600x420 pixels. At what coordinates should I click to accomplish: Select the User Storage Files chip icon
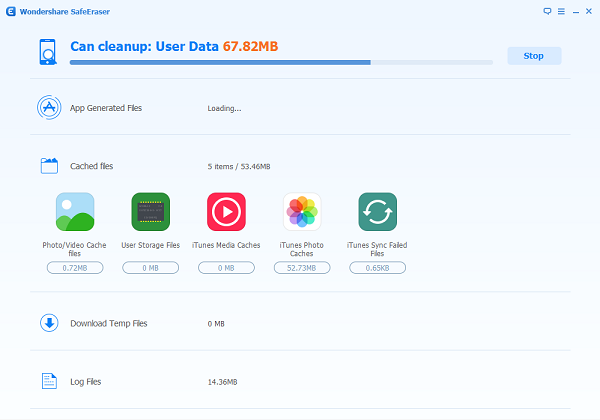(x=150, y=212)
